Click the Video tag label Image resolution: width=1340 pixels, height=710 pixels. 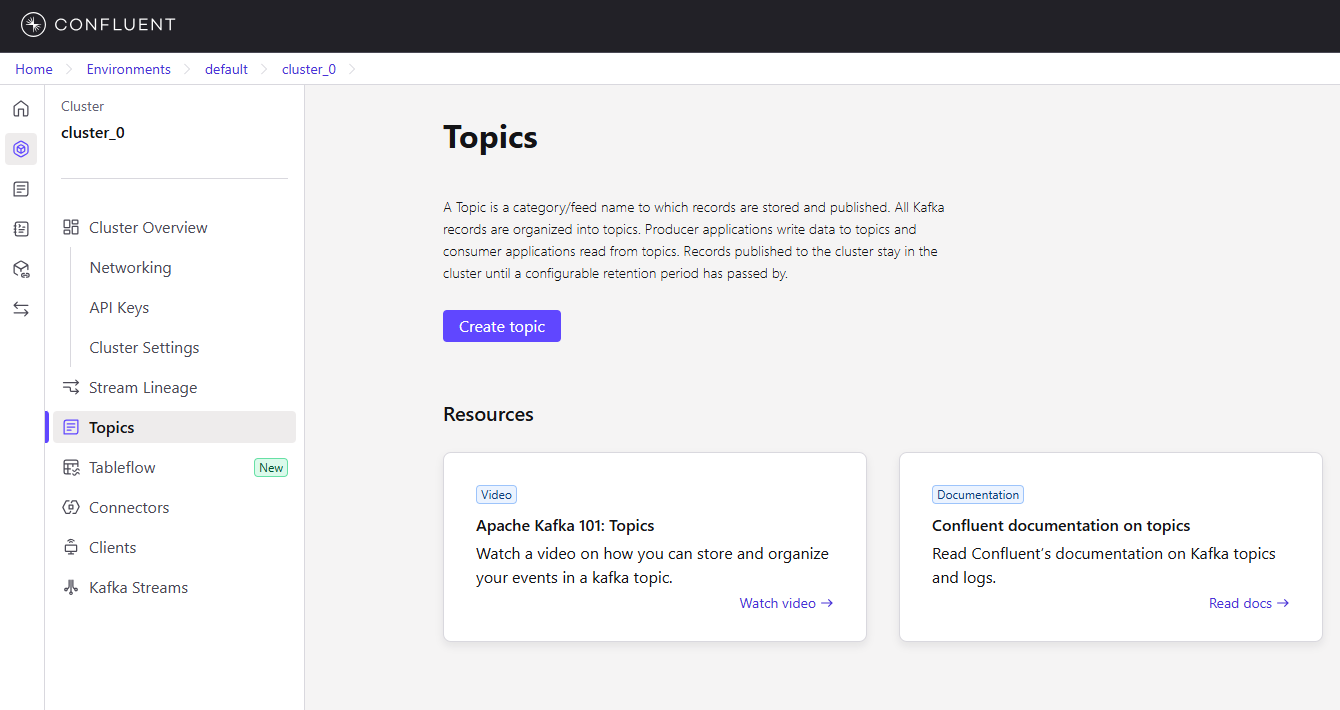coord(496,494)
